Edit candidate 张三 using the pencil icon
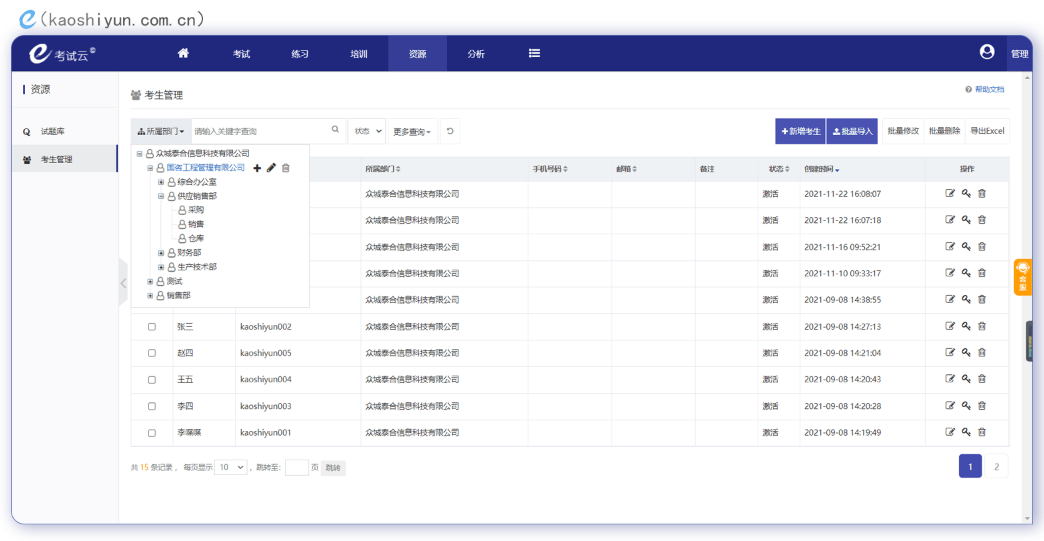The image size is (1044, 541). (x=950, y=326)
